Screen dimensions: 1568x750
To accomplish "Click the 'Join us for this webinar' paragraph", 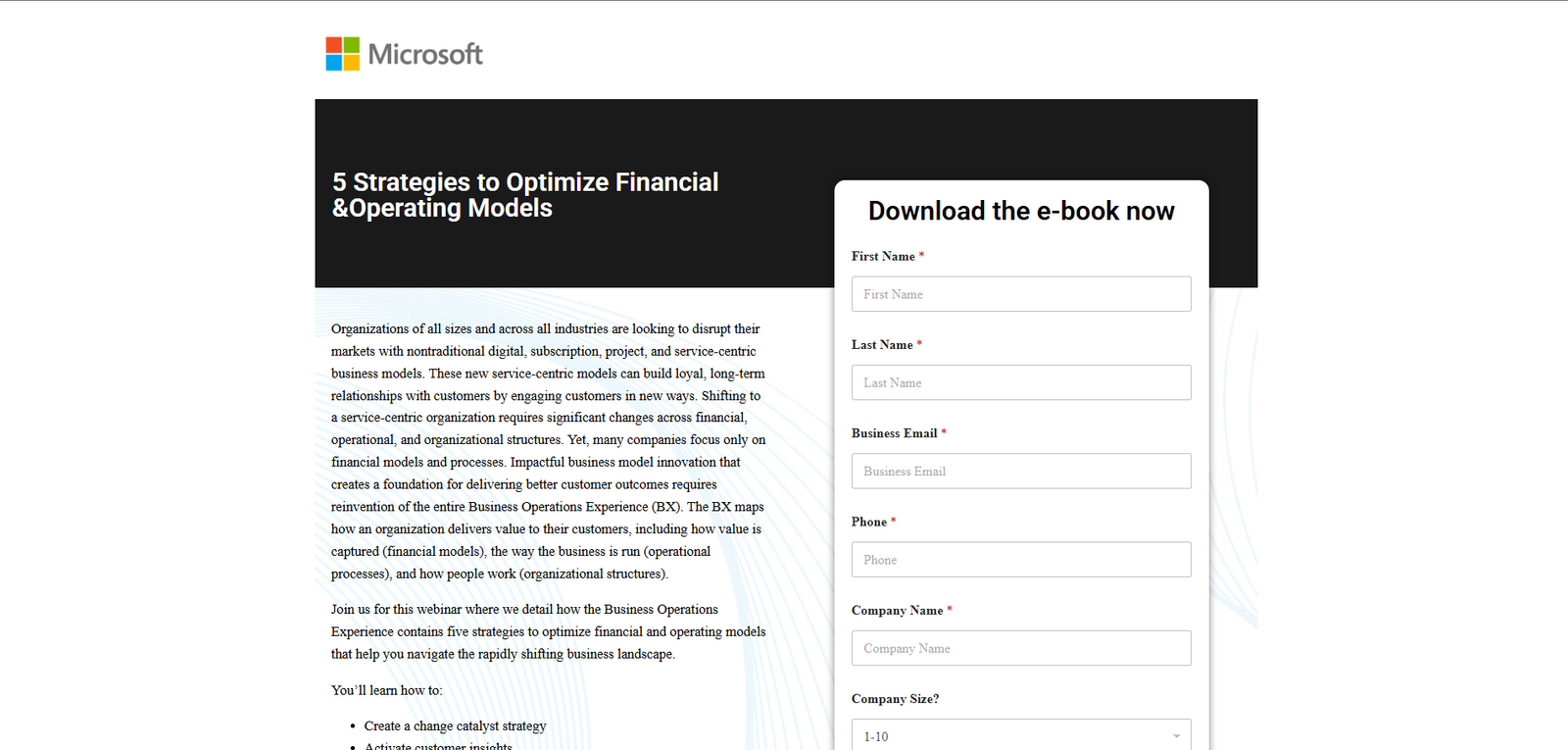I will 549,632.
